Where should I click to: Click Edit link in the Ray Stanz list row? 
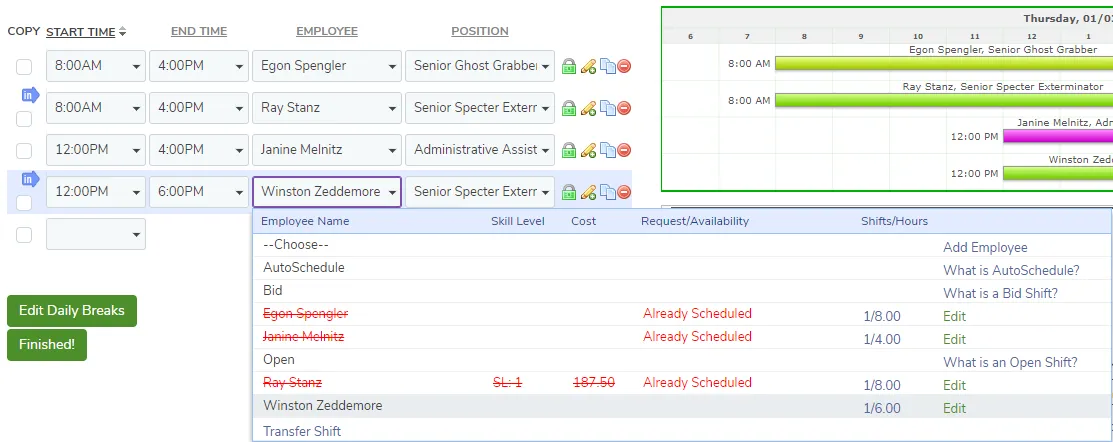pos(955,385)
